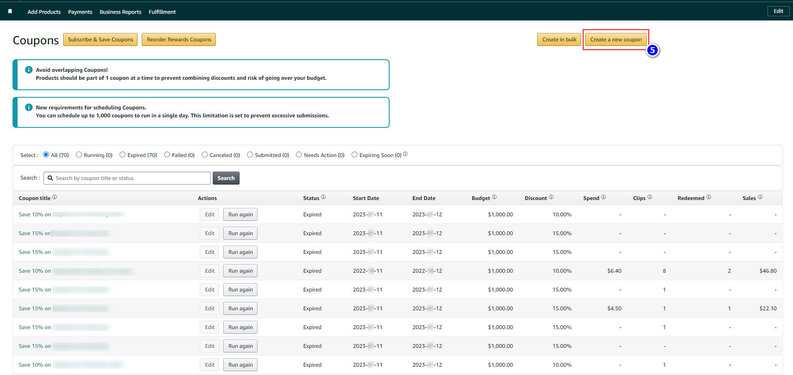Click the info icon beside the Coupon title header
The width and height of the screenshot is (793, 375).
(55, 197)
